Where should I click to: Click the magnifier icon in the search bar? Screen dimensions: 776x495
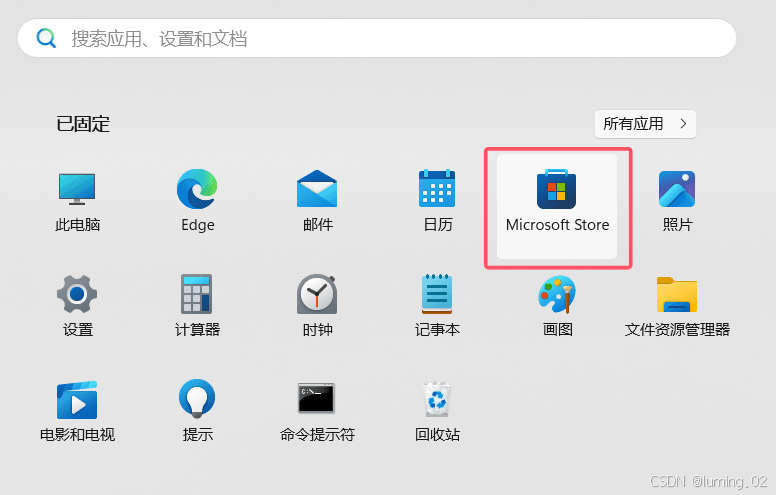[46, 38]
